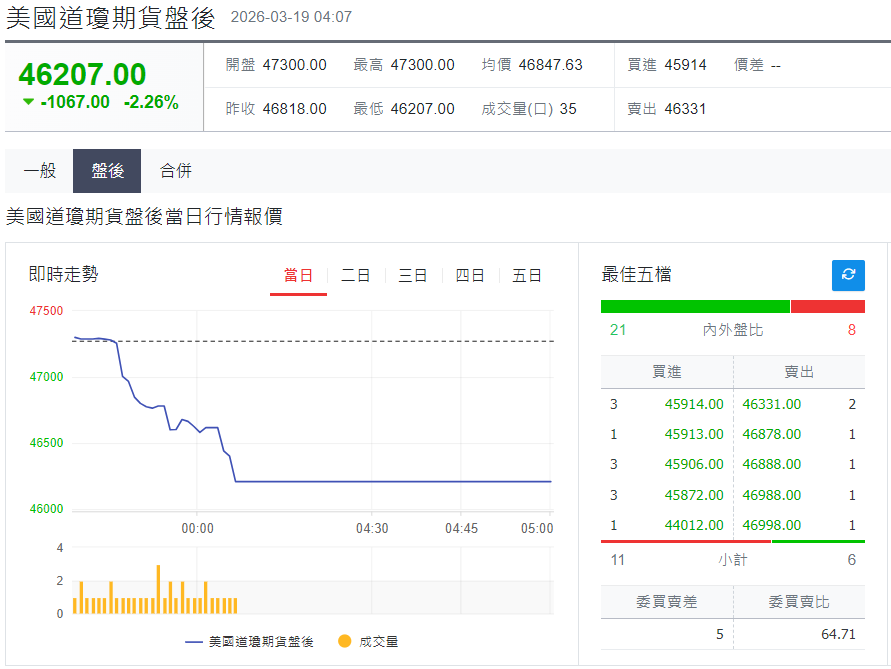Select the 盤後 tab
The height and width of the screenshot is (669, 891).
coord(106,171)
